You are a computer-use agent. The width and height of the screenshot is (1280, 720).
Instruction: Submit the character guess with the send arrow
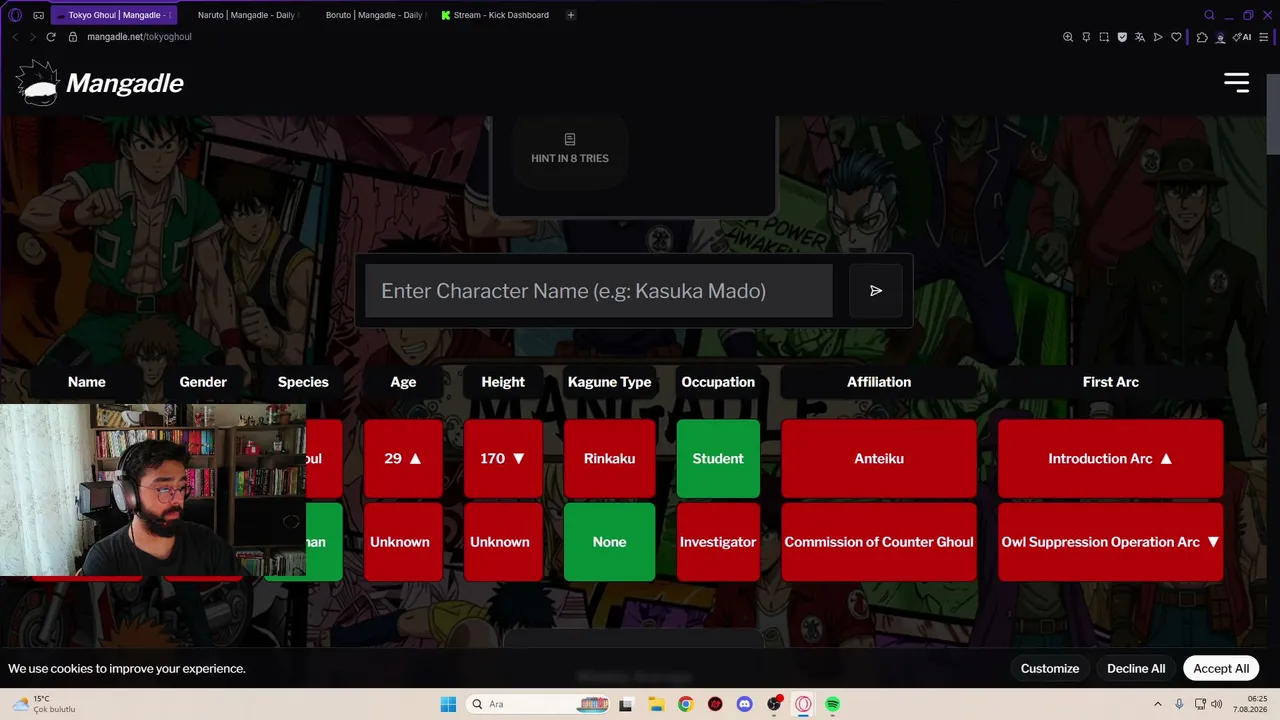(x=876, y=291)
